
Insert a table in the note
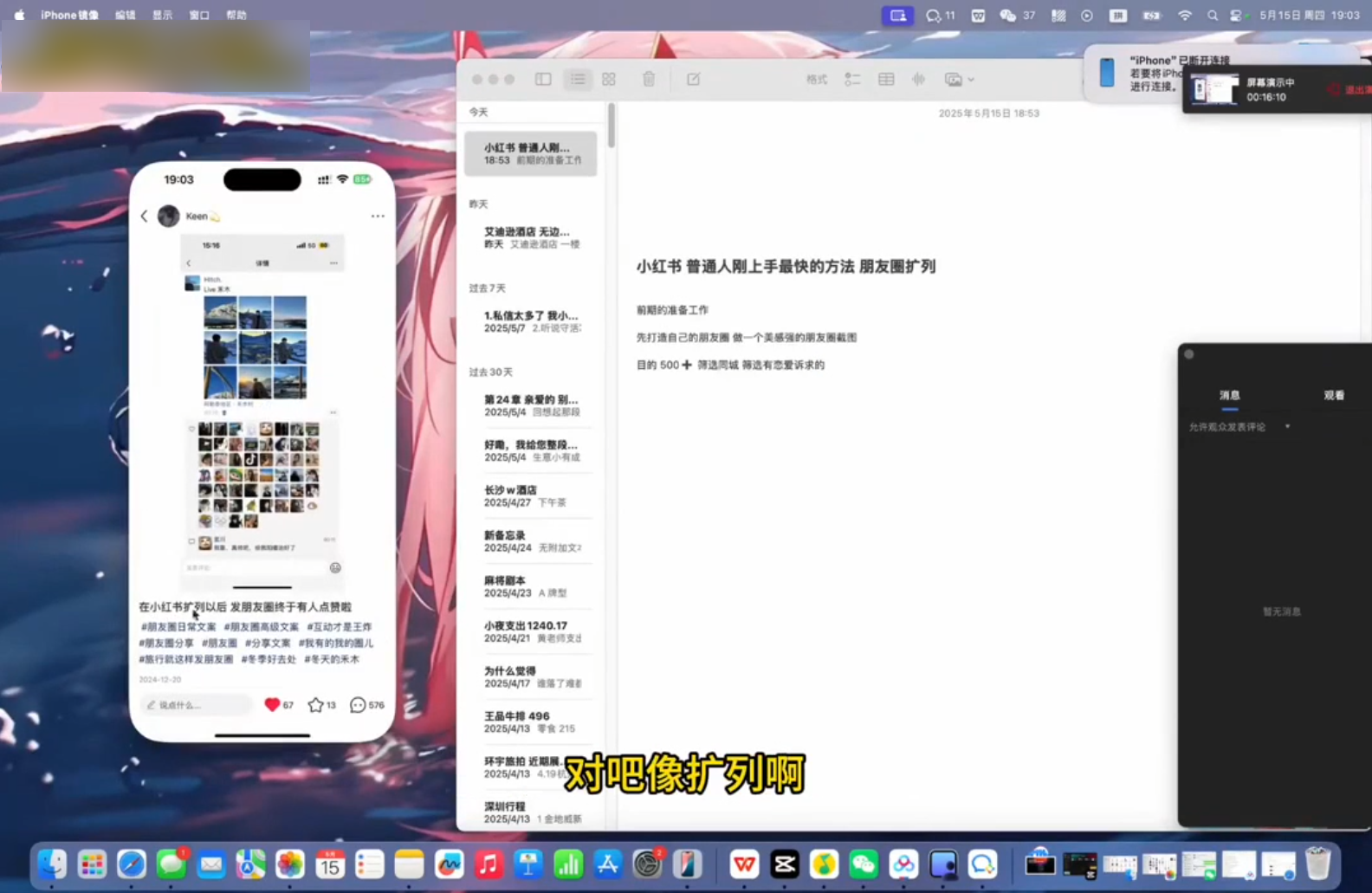886,79
